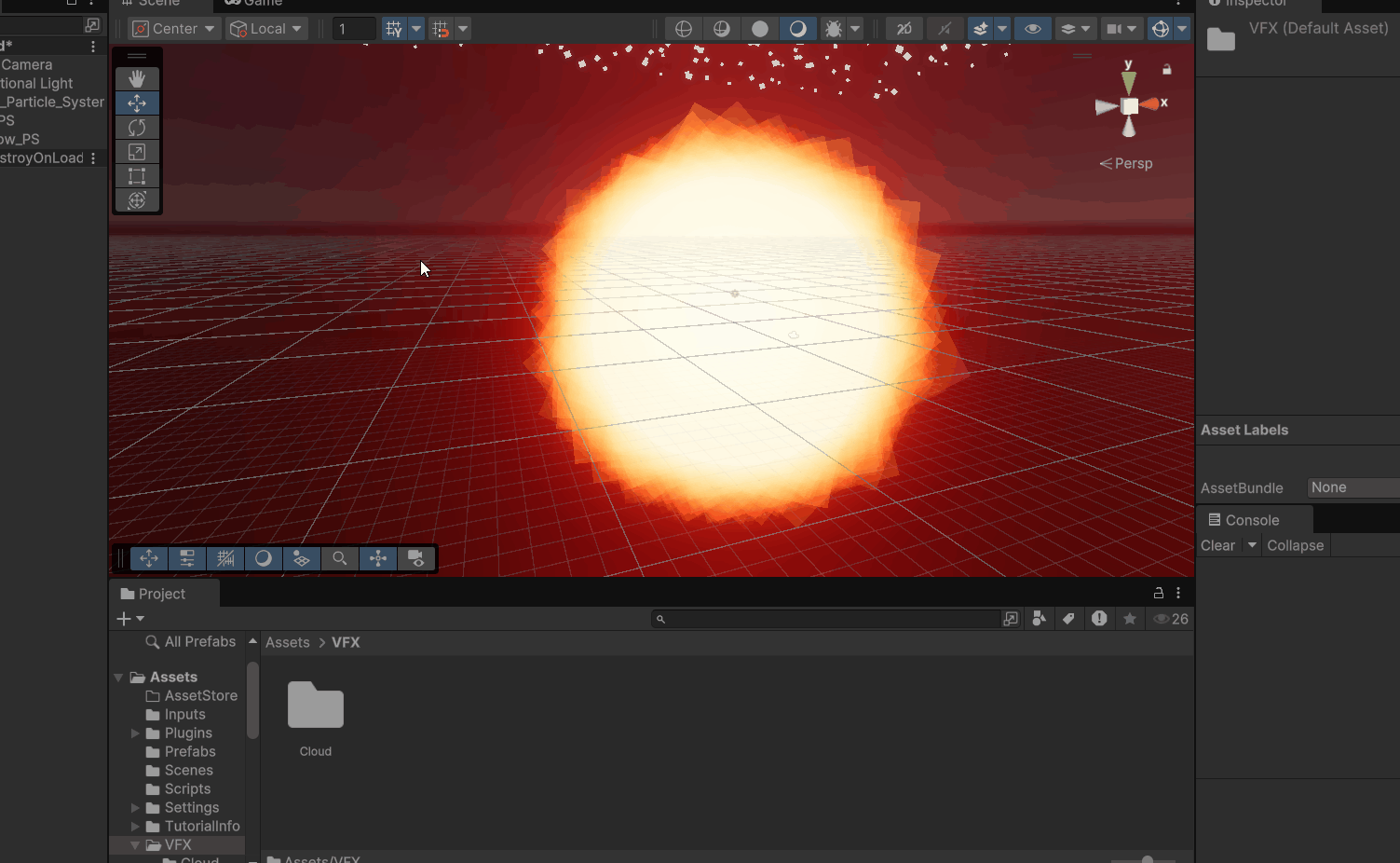The width and height of the screenshot is (1400, 863).
Task: Open scene camera settings dropdown
Action: [1121, 29]
